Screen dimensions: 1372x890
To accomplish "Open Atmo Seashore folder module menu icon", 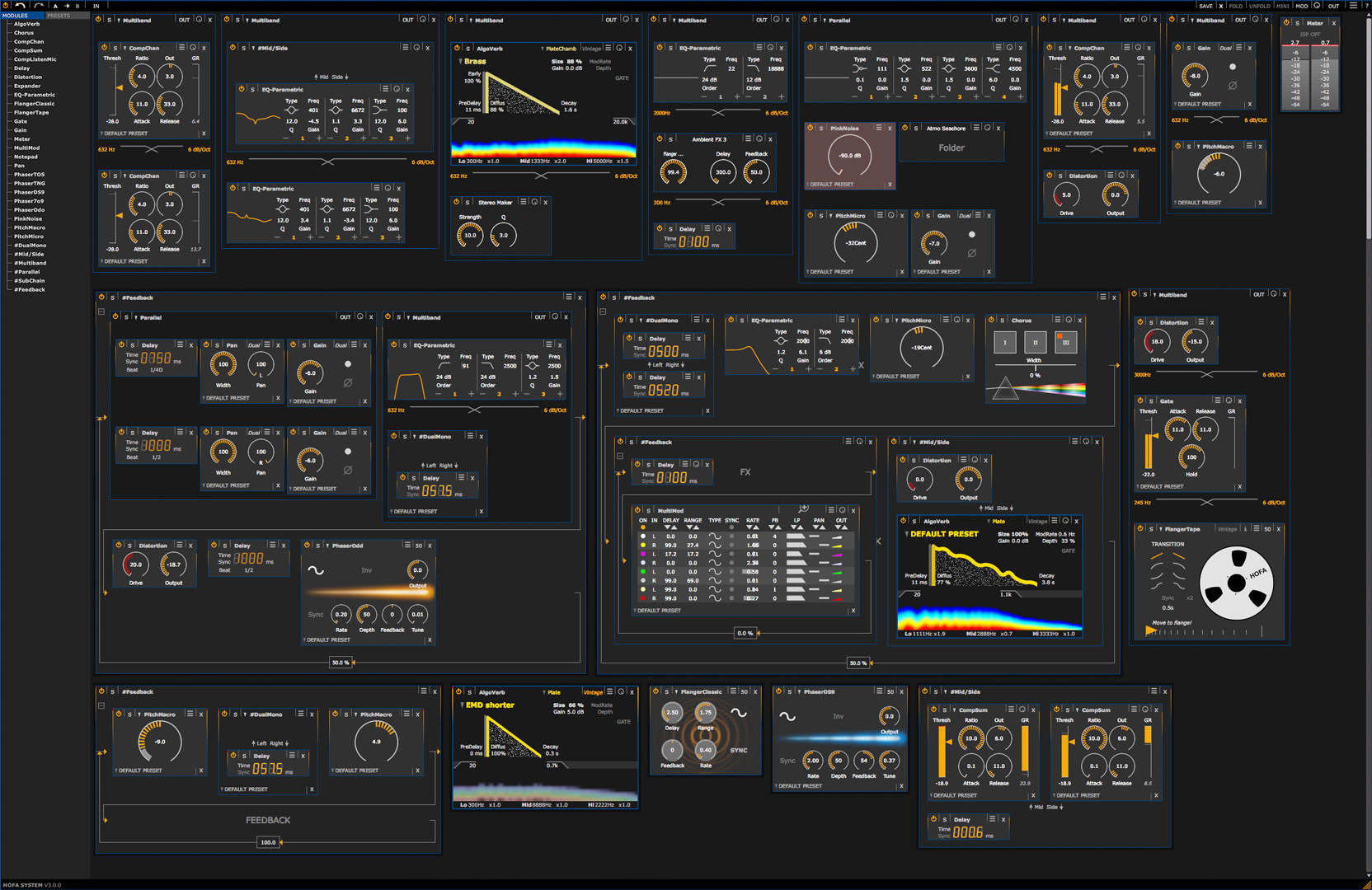I will coord(976,128).
